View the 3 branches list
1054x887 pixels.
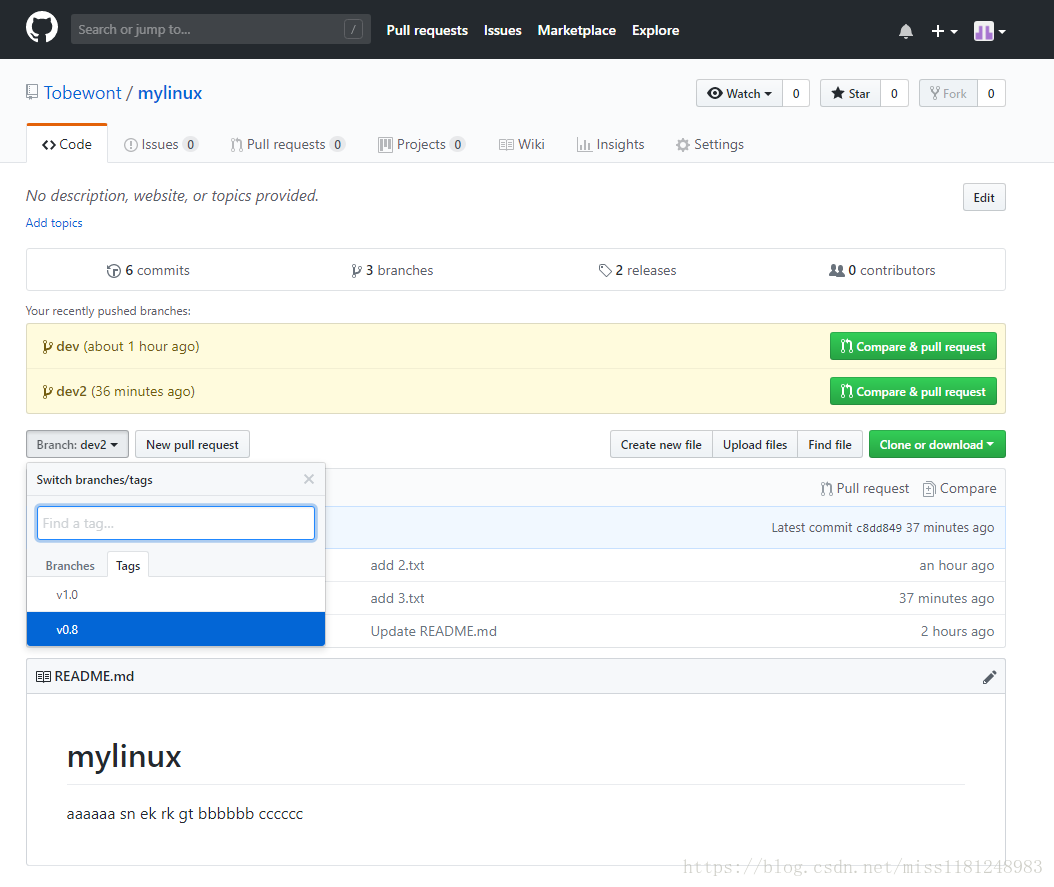click(392, 270)
